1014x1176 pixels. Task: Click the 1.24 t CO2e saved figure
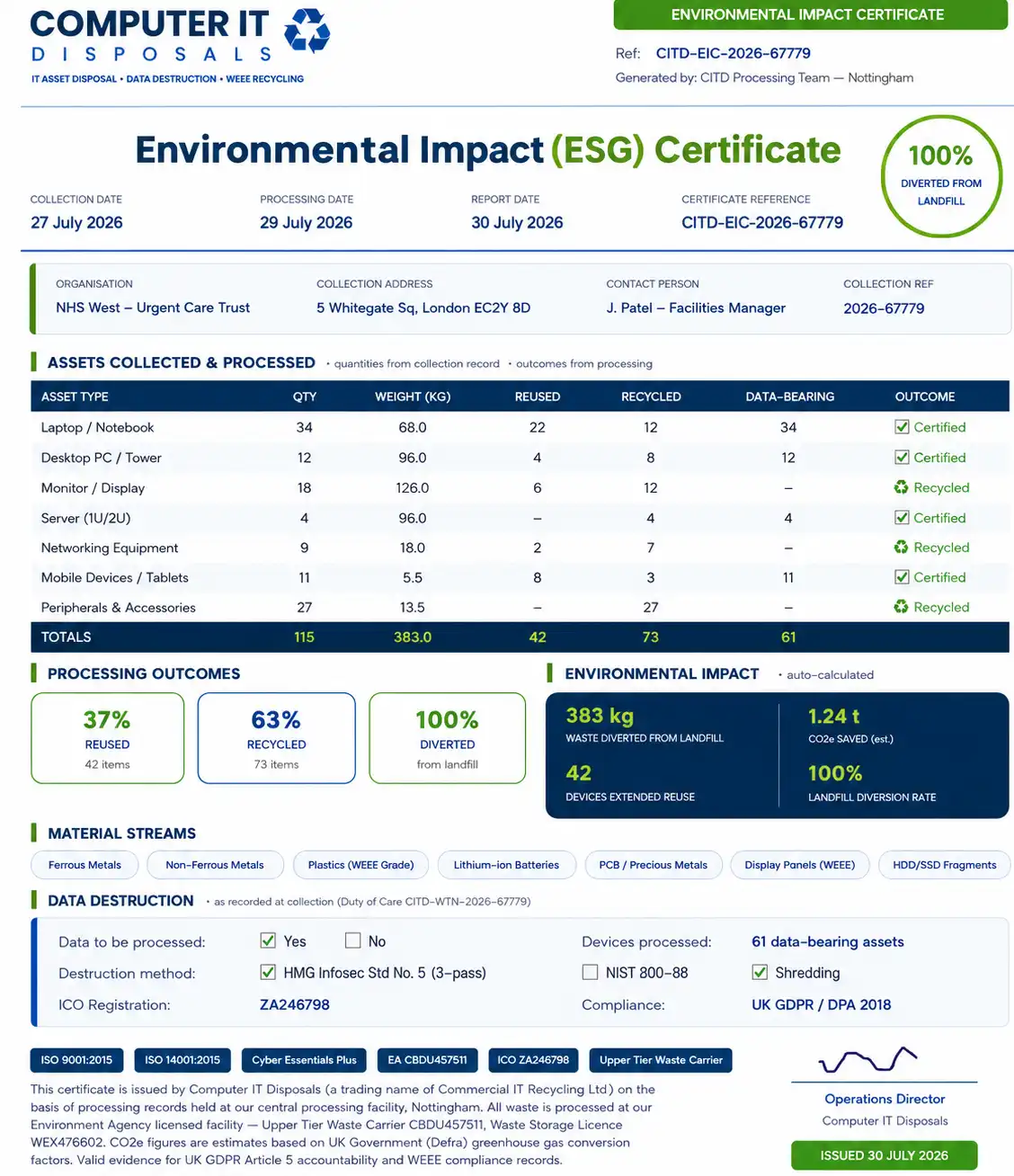click(x=833, y=717)
